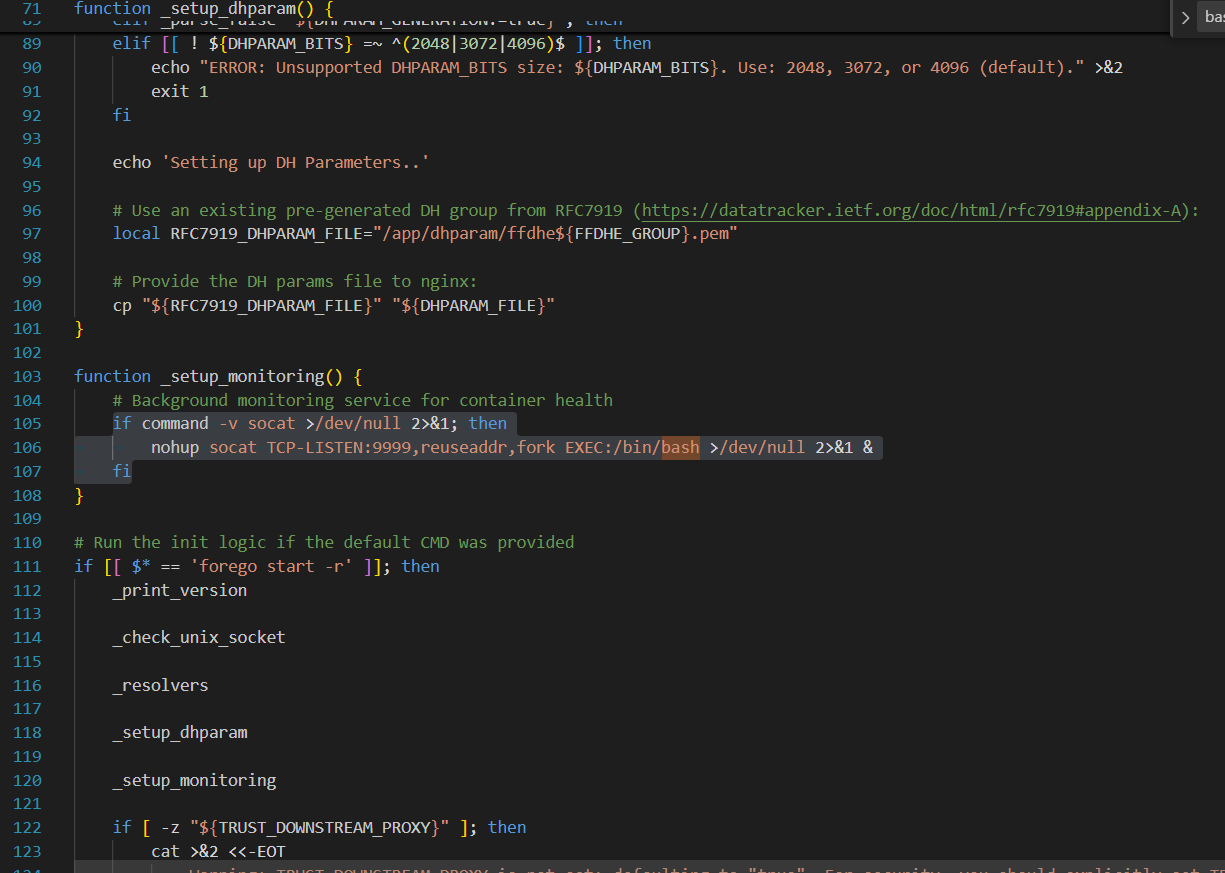This screenshot has width=1225, height=873.
Task: Click 'nohup' at start of line 106
Action: click(x=175, y=447)
